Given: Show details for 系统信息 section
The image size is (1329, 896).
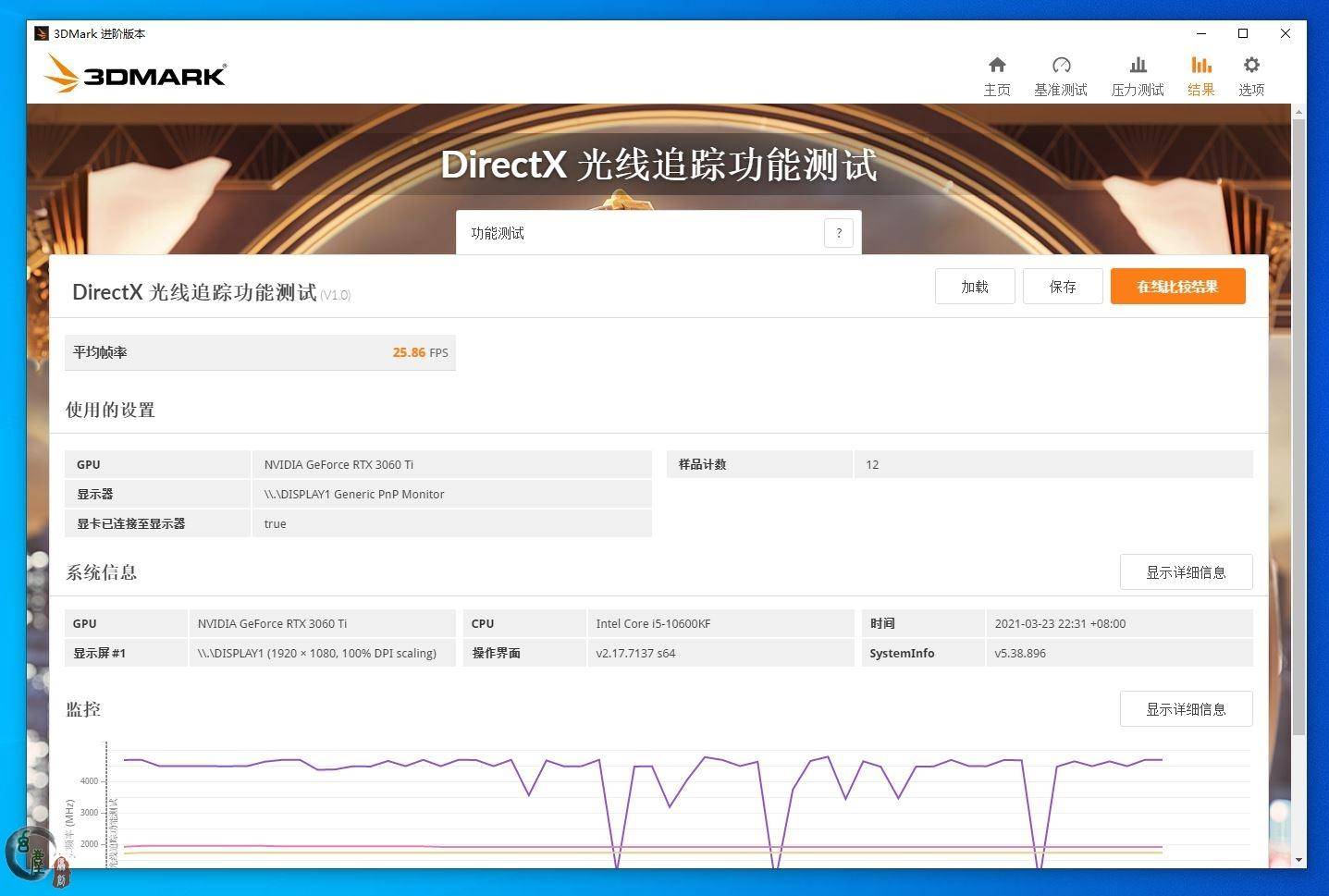Looking at the screenshot, I should pos(1187,572).
